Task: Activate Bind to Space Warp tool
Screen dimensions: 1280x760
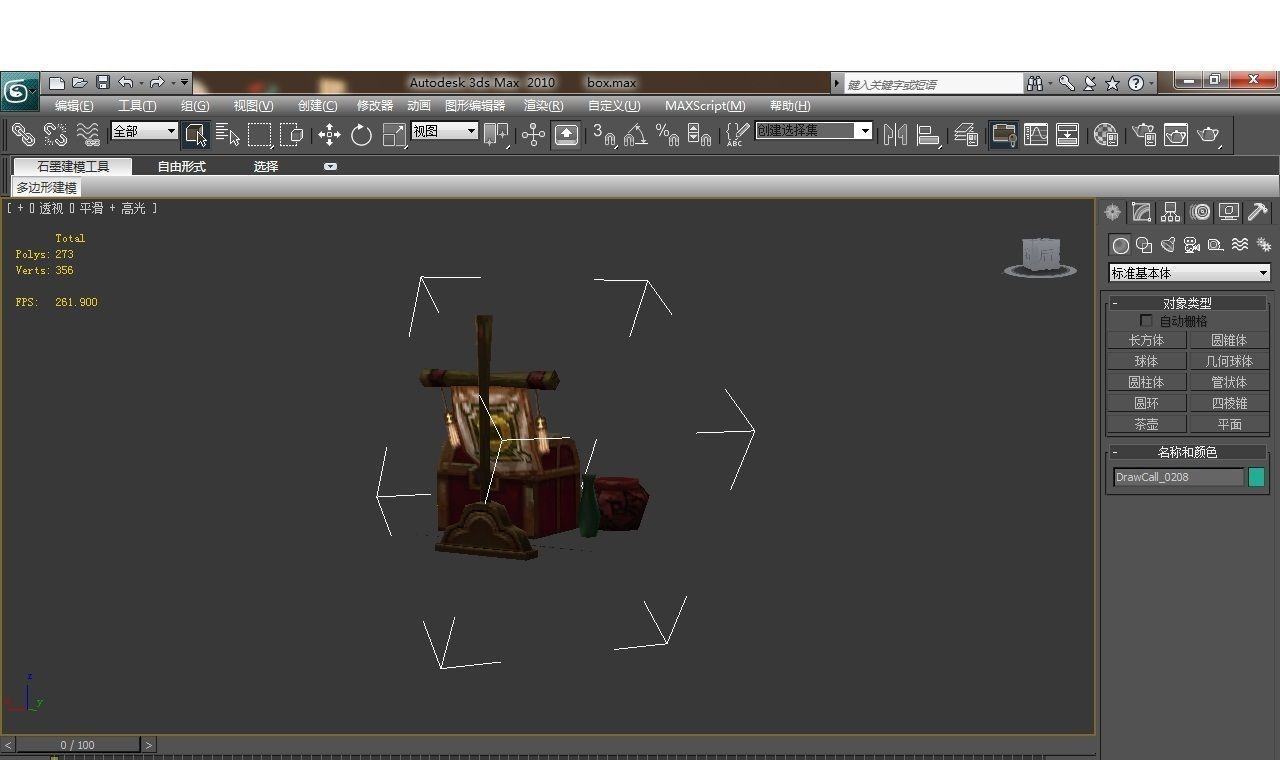Action: click(88, 134)
